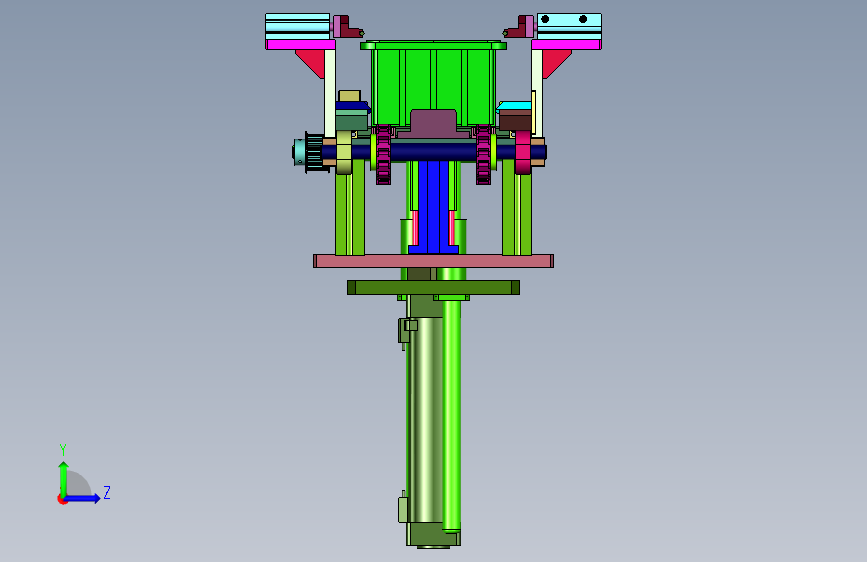Click the red X axis ball at triad origin

(62, 499)
